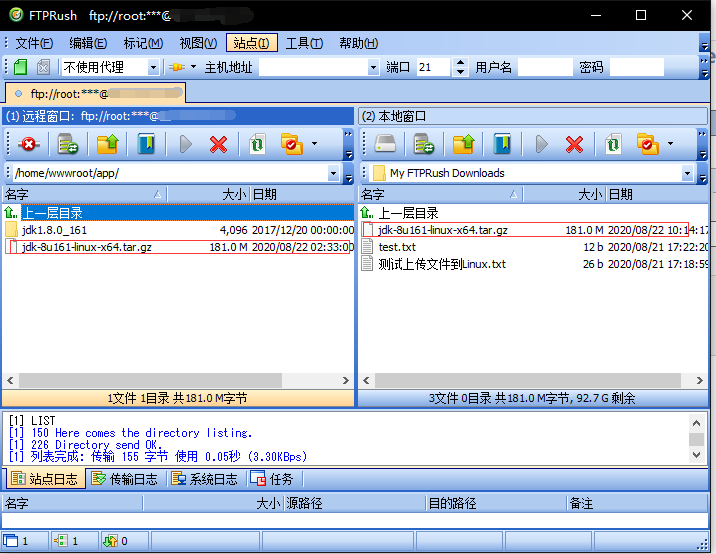
Task: Click the remote pane transfer play arrow
Action: click(185, 144)
